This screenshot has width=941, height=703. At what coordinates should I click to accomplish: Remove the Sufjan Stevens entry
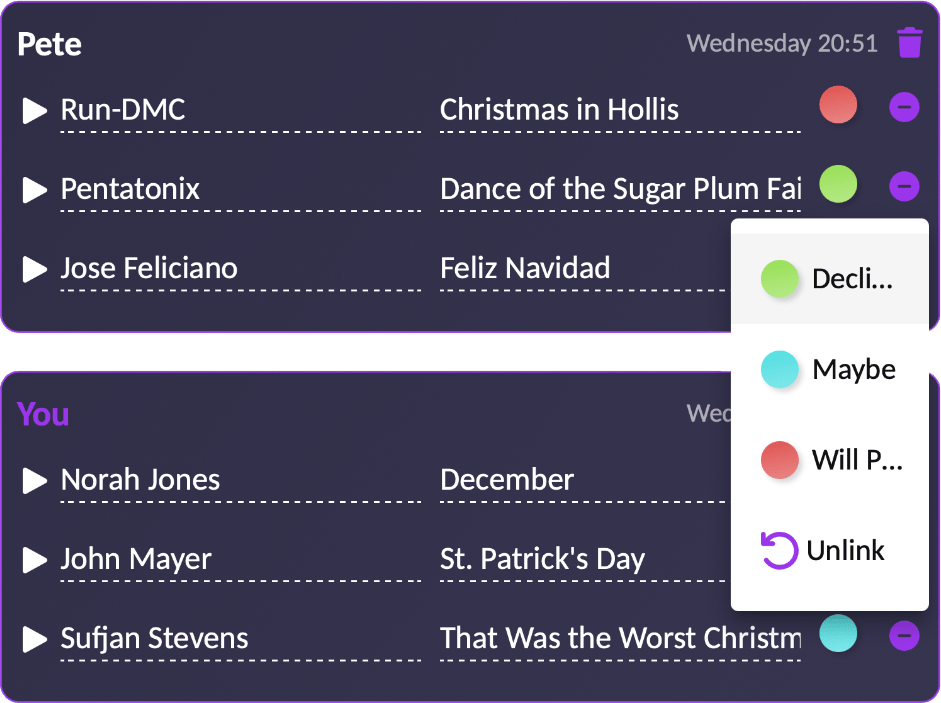point(904,635)
